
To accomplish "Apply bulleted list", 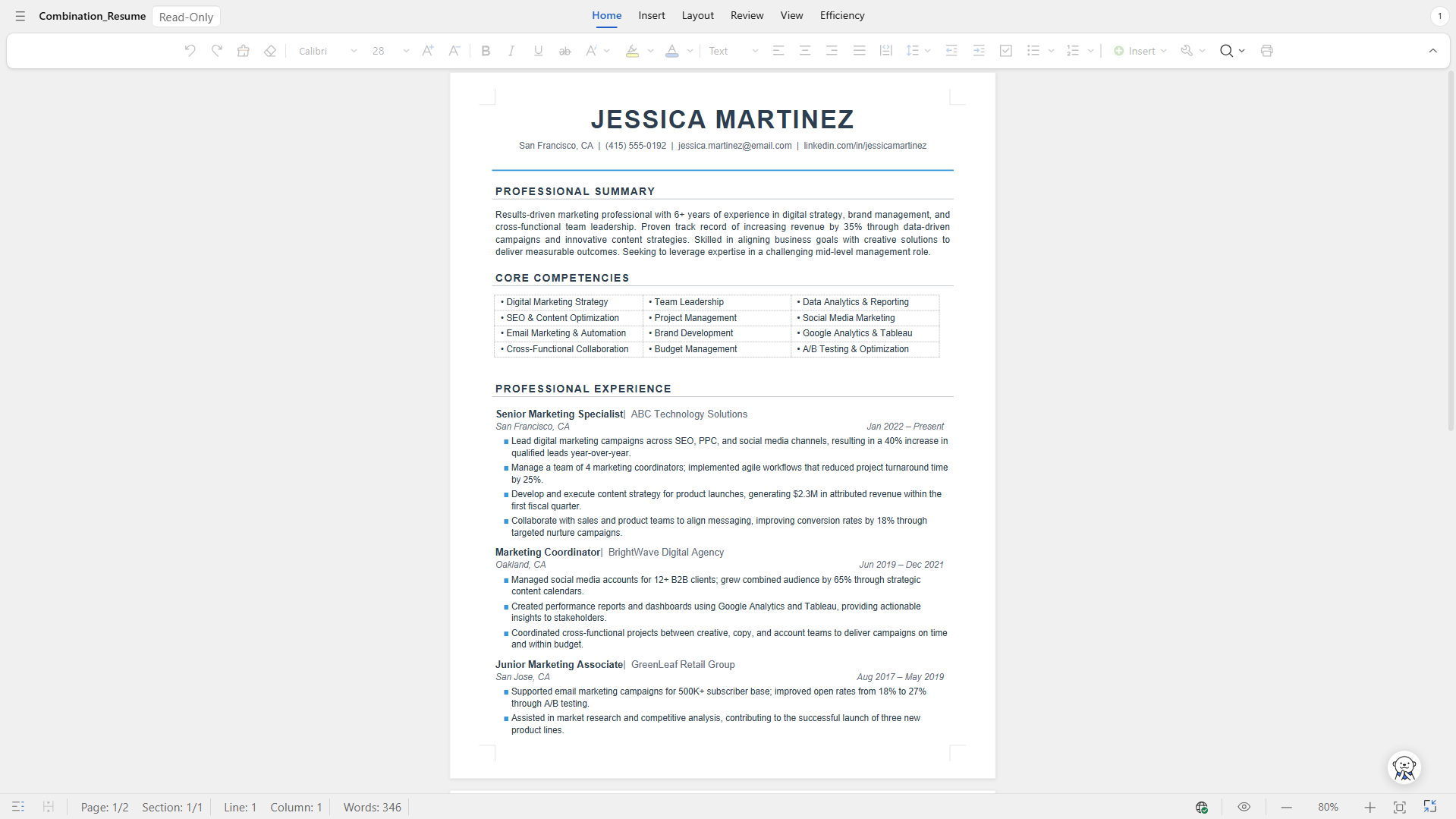I will tap(1033, 51).
